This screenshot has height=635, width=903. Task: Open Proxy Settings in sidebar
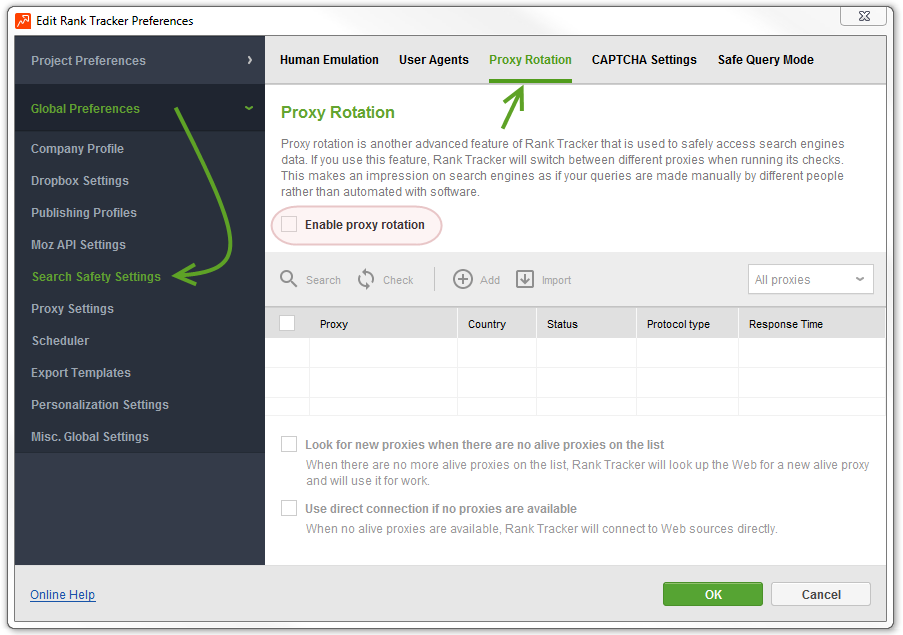pos(73,309)
